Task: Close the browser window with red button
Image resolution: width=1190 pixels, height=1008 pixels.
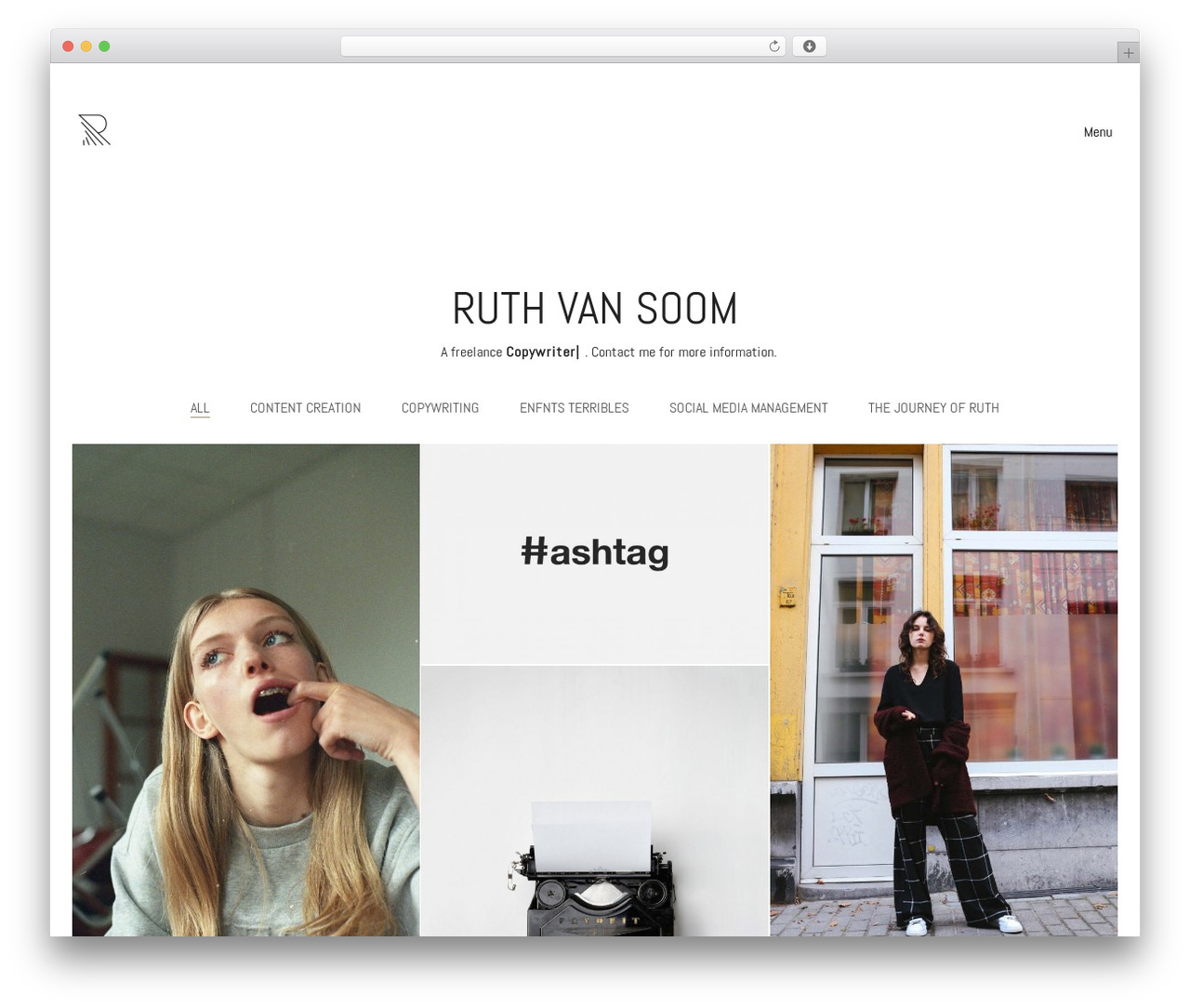Action: pyautogui.click(x=68, y=46)
